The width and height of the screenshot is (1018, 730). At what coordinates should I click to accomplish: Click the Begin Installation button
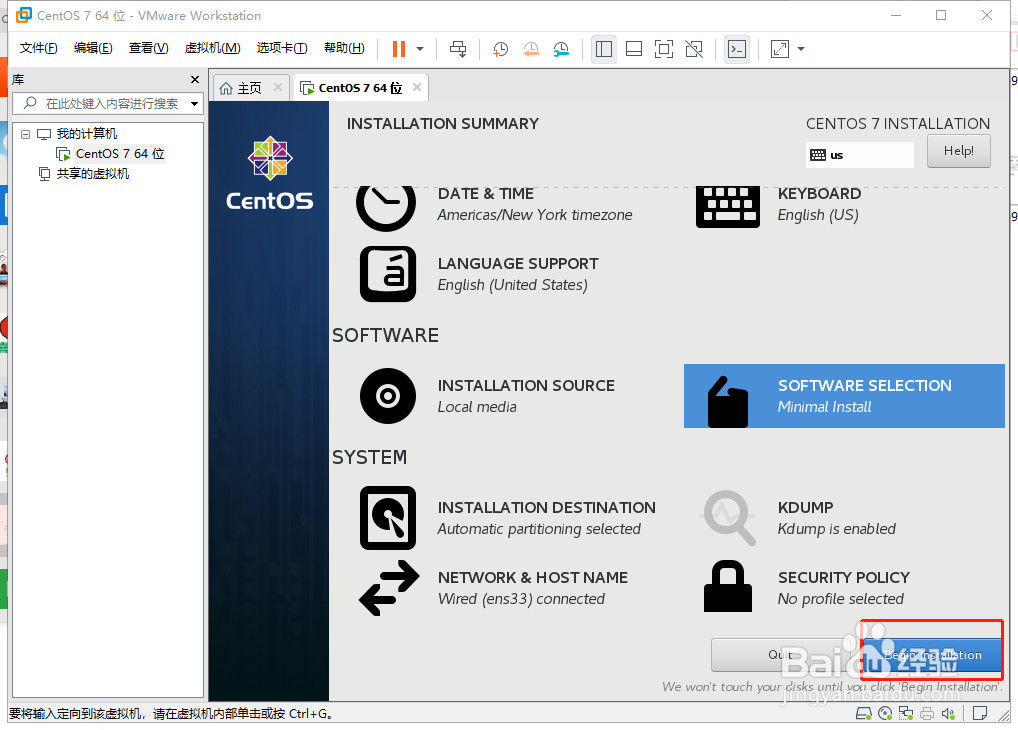tap(932, 655)
